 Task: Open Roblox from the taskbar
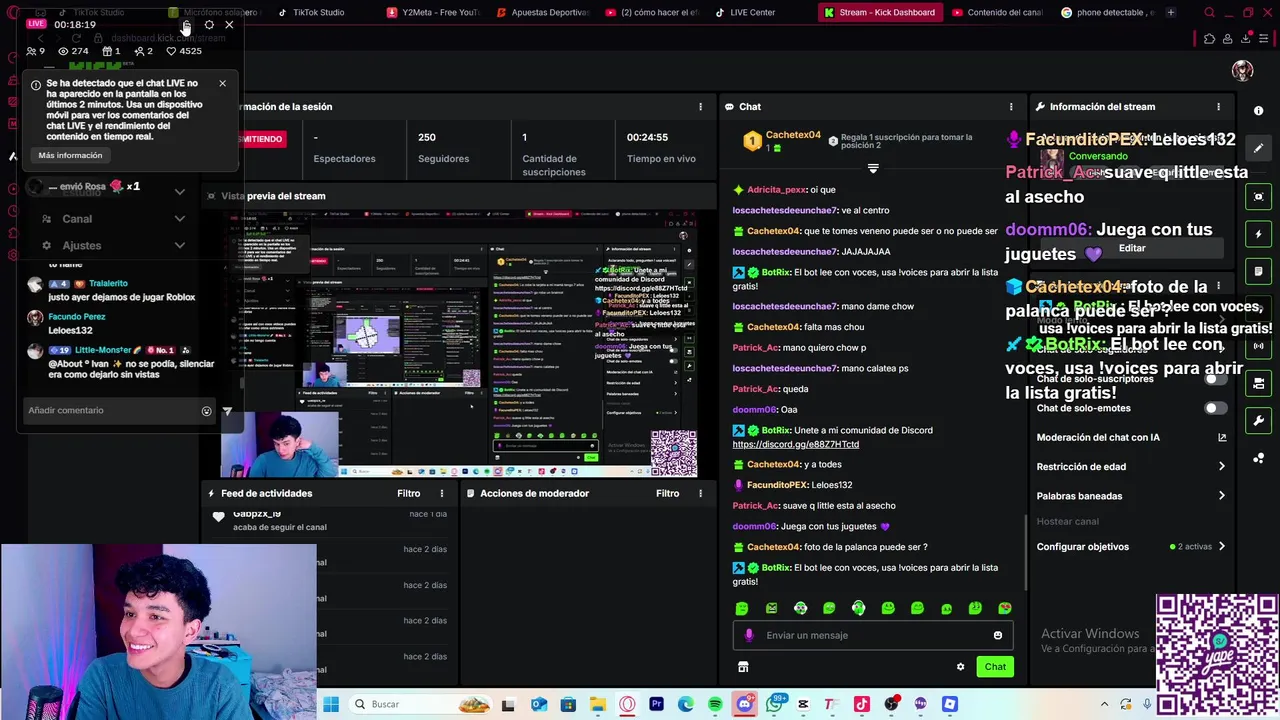[x=949, y=704]
